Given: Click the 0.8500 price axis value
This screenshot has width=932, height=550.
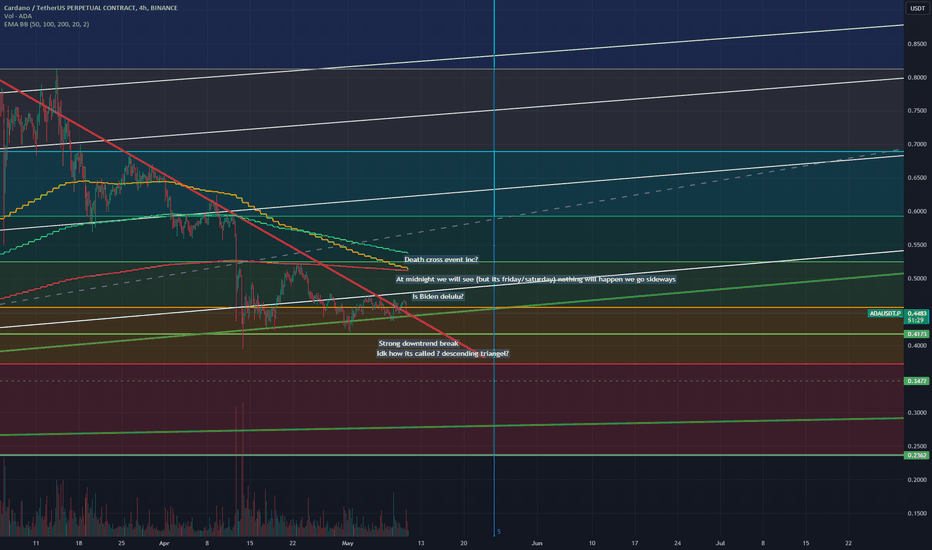Looking at the screenshot, I should tap(917, 44).
